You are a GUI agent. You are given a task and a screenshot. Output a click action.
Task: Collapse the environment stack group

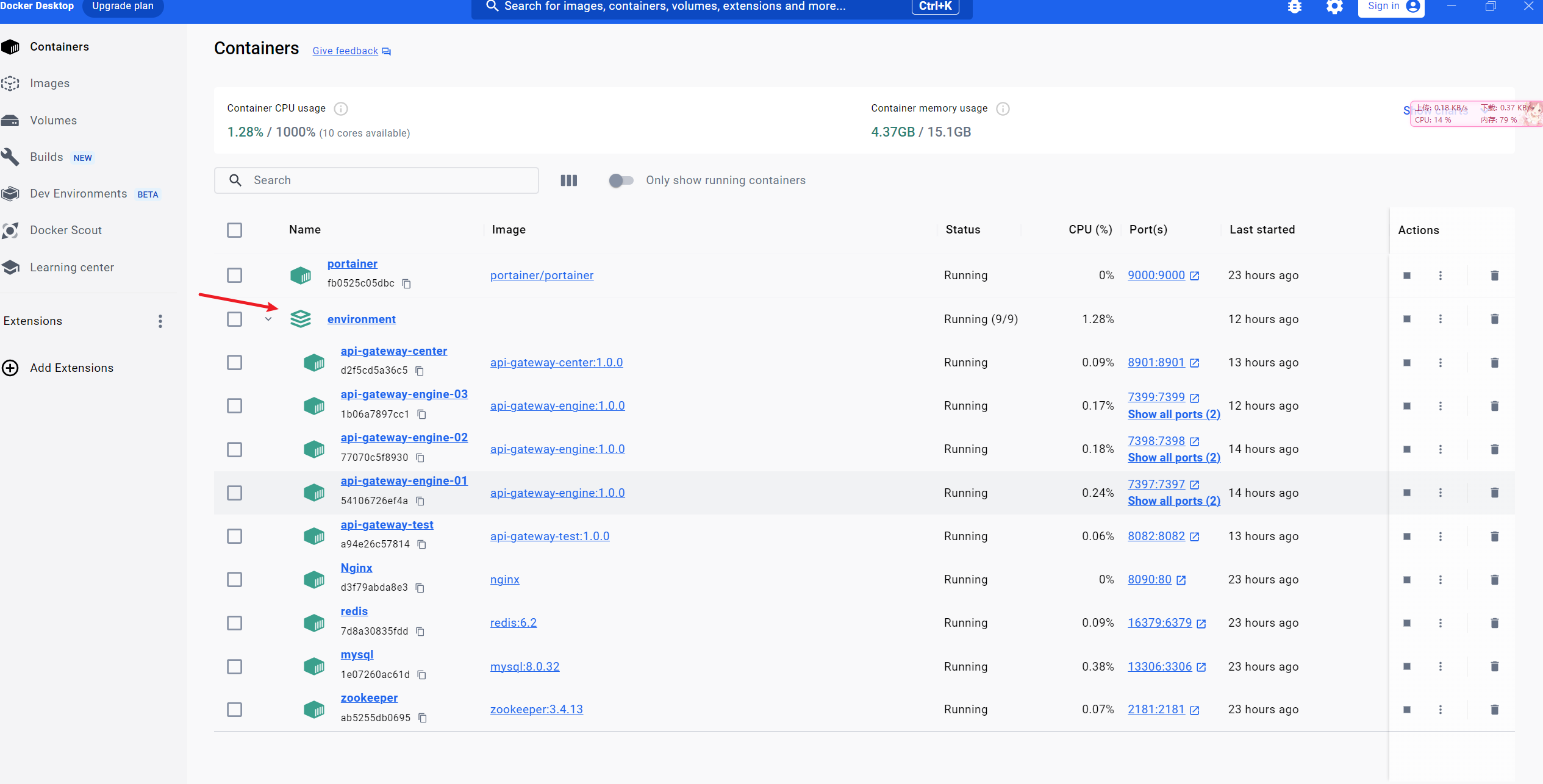(x=268, y=319)
